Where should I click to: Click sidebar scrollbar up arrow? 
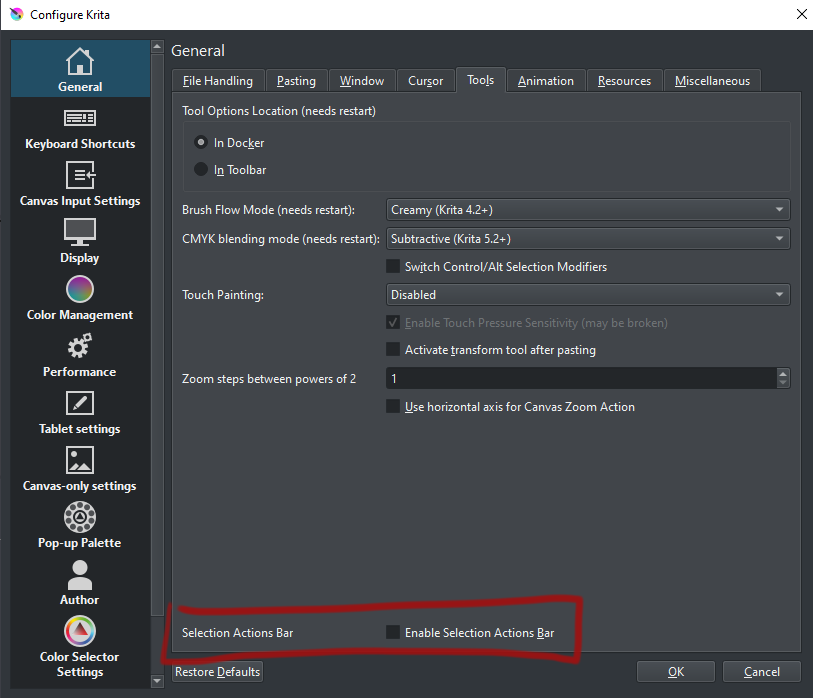point(157,47)
